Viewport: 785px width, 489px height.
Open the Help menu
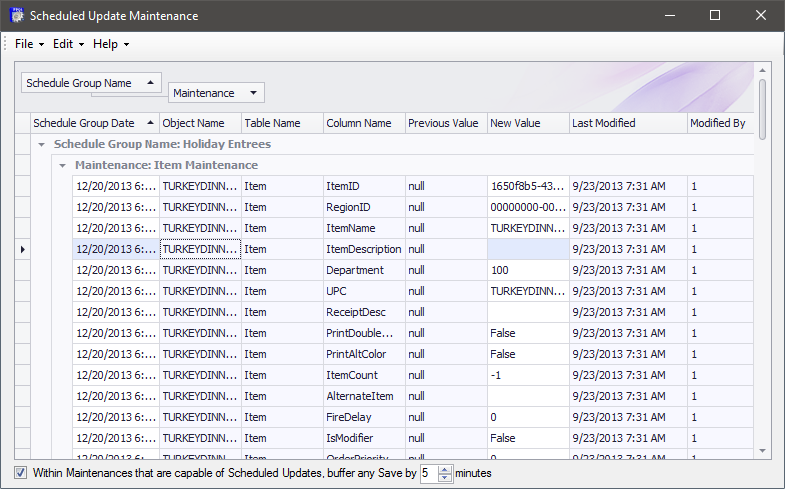111,44
